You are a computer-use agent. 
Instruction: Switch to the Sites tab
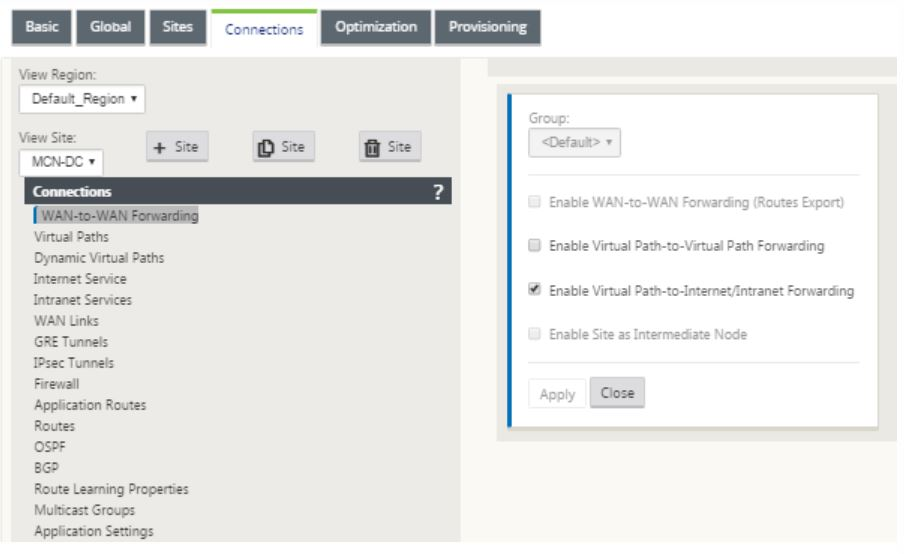[x=178, y=27]
